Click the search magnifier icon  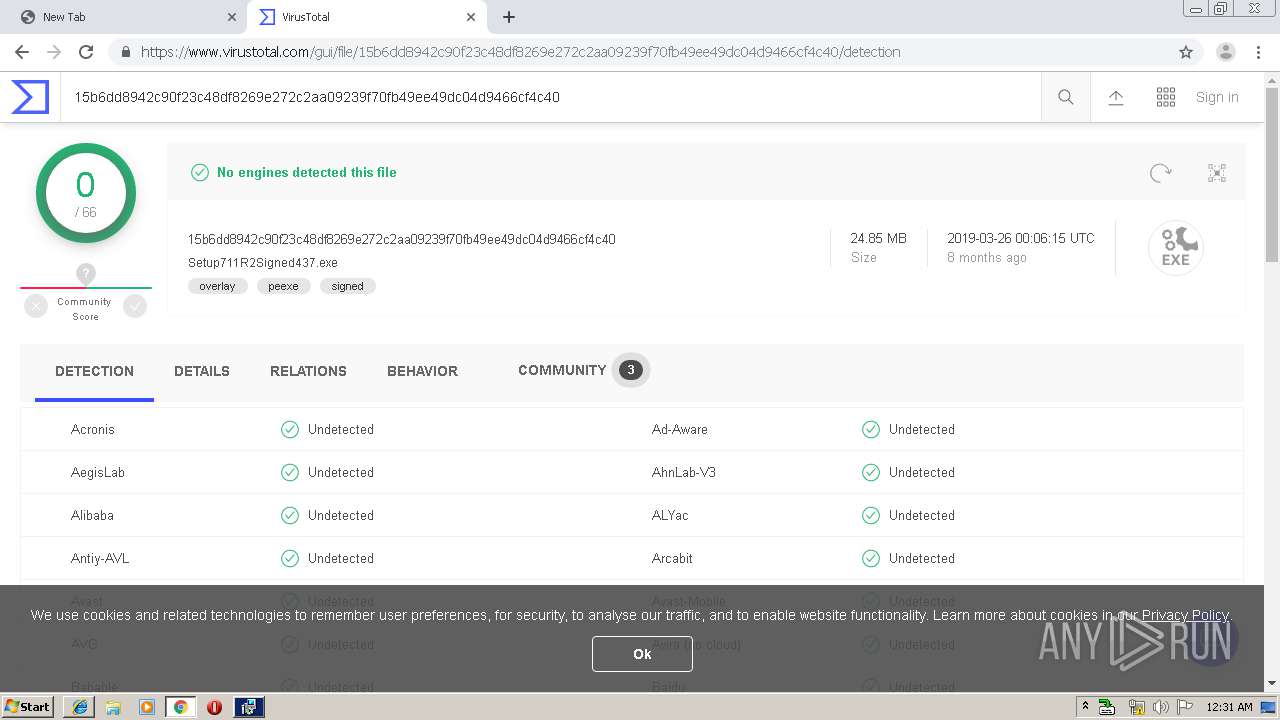(1066, 97)
